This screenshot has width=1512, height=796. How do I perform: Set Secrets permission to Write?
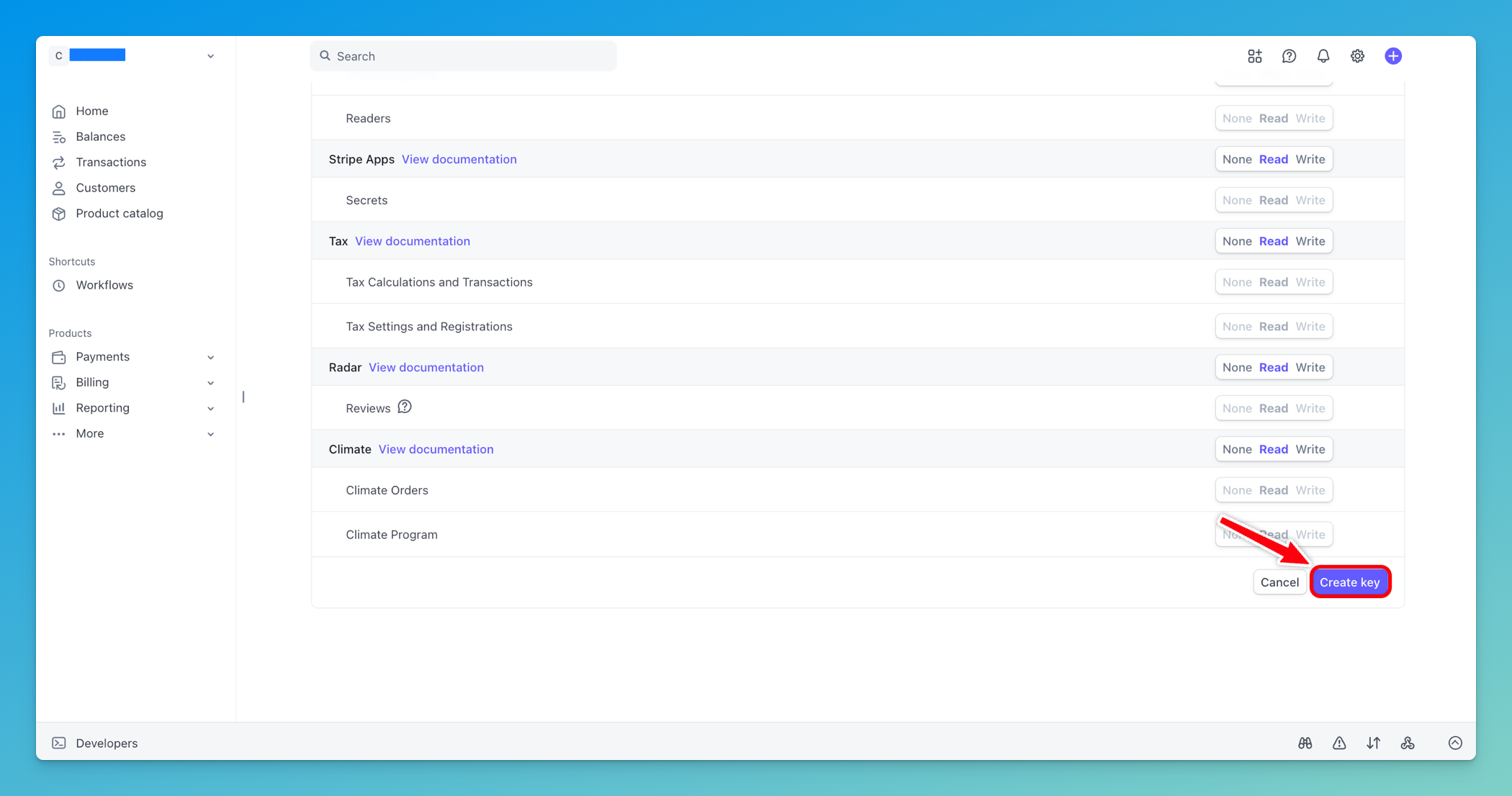click(1310, 199)
